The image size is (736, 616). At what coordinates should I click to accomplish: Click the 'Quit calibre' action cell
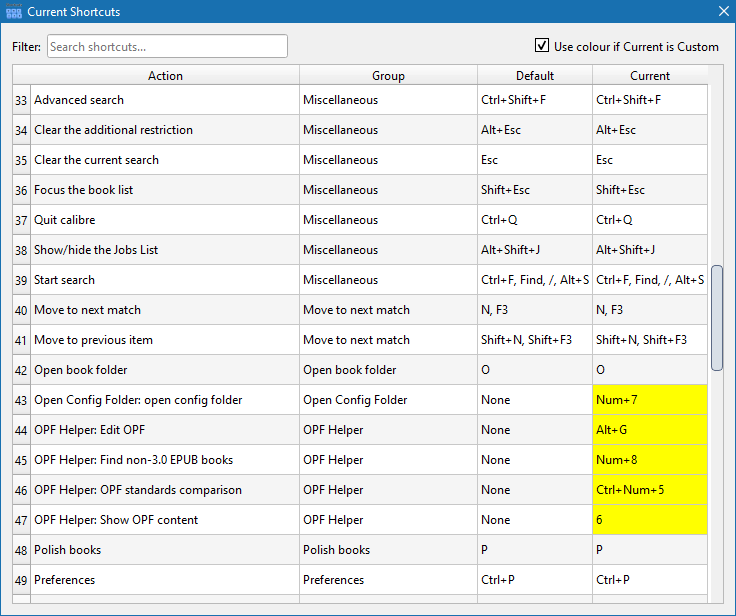tap(165, 220)
